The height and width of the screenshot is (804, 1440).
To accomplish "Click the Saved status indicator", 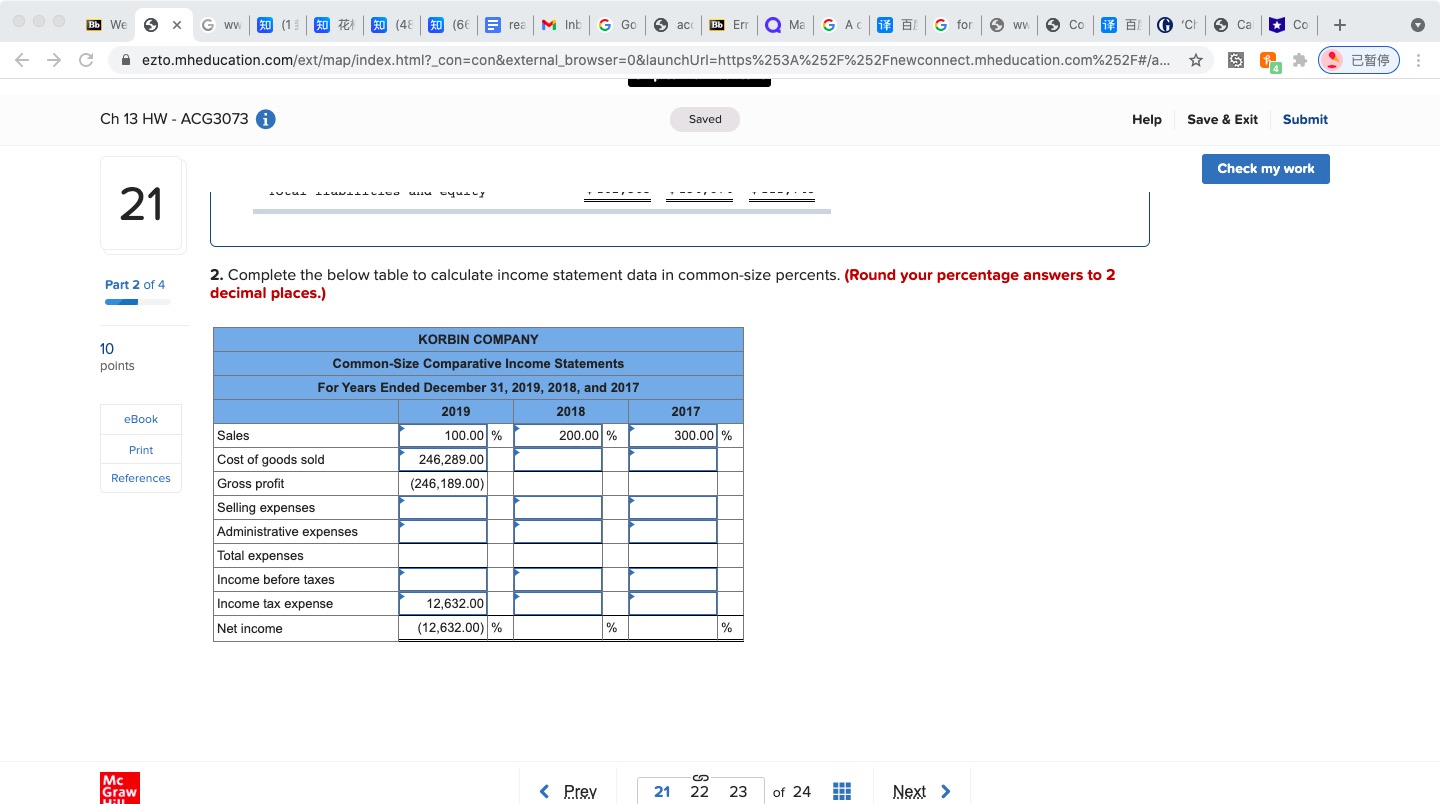I will [705, 119].
